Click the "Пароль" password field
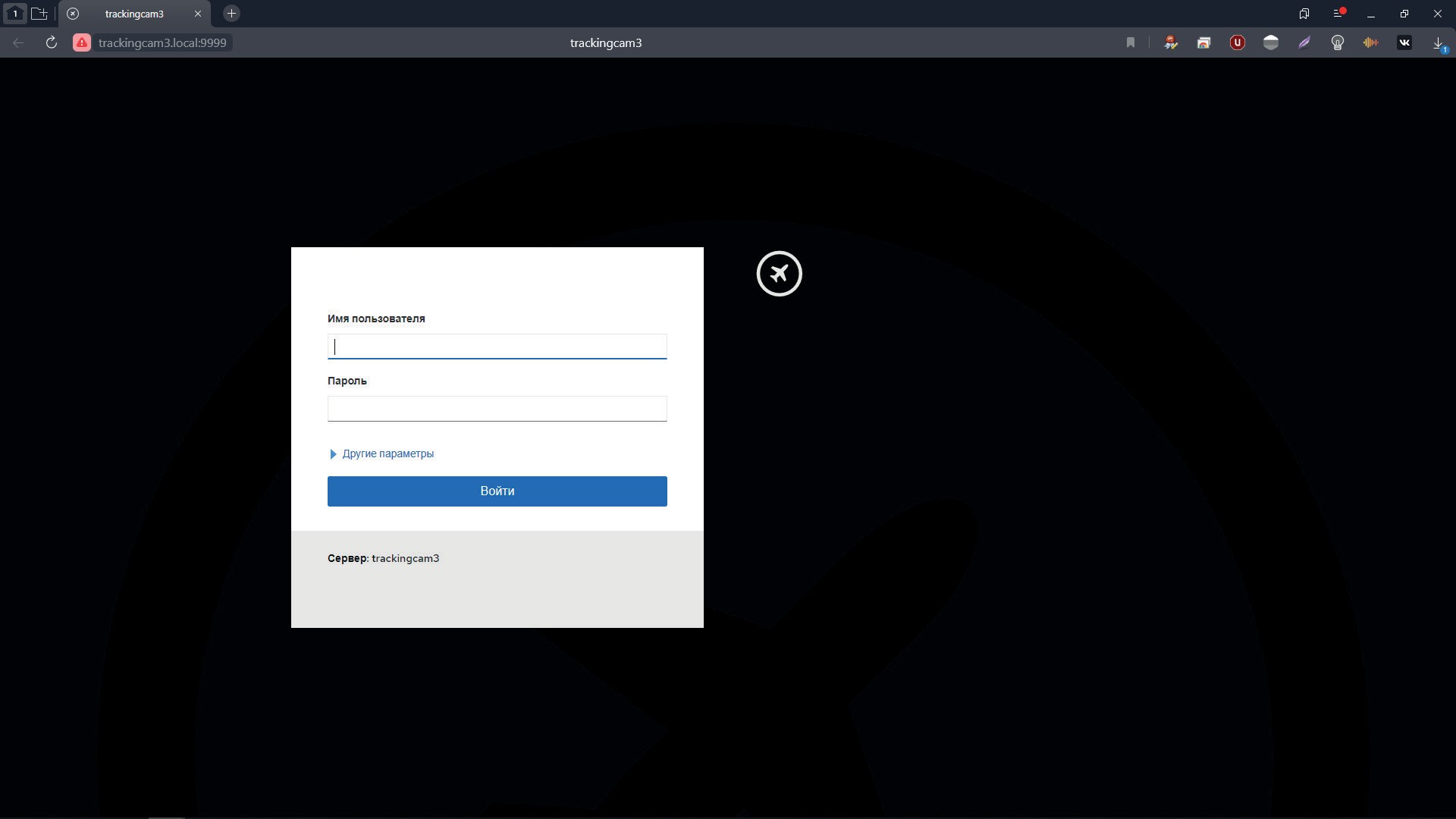Screen dimensions: 1456x819 [x=497, y=409]
